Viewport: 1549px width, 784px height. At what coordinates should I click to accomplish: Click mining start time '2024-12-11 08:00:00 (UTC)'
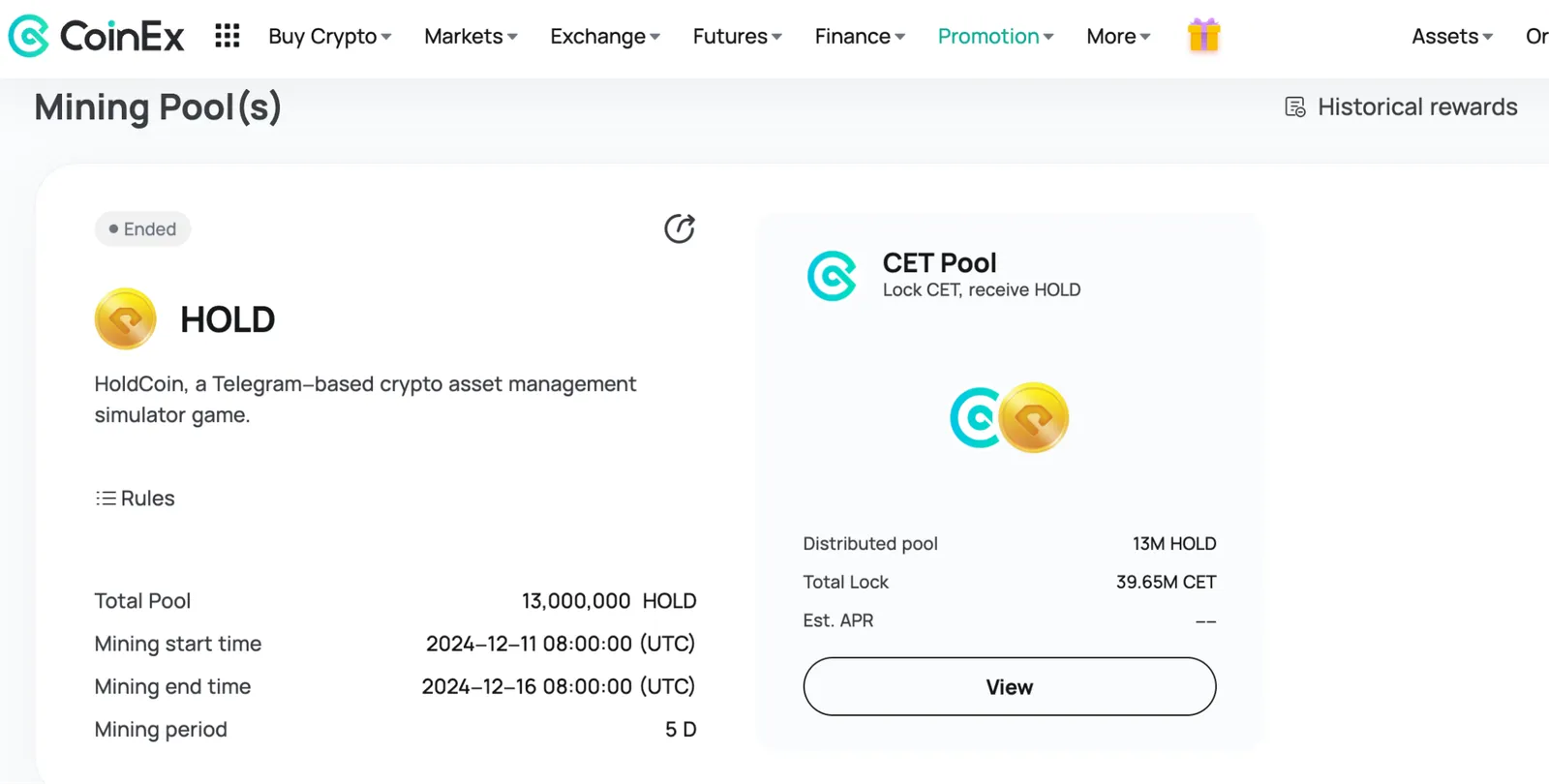click(x=561, y=644)
